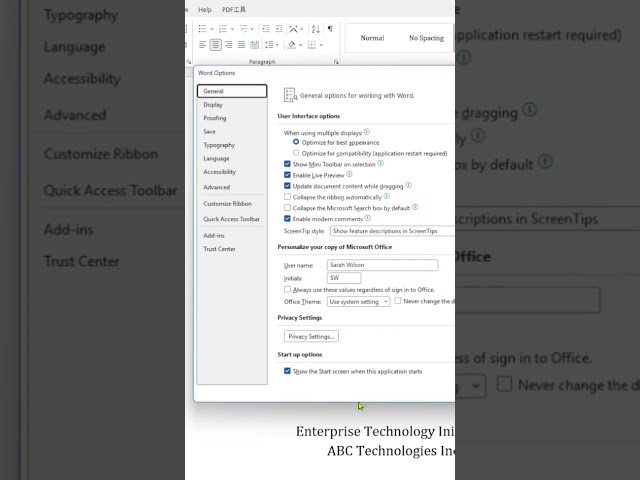Open Paragraph settings dialog launcher
This screenshot has height=480, width=640.
(336, 62)
